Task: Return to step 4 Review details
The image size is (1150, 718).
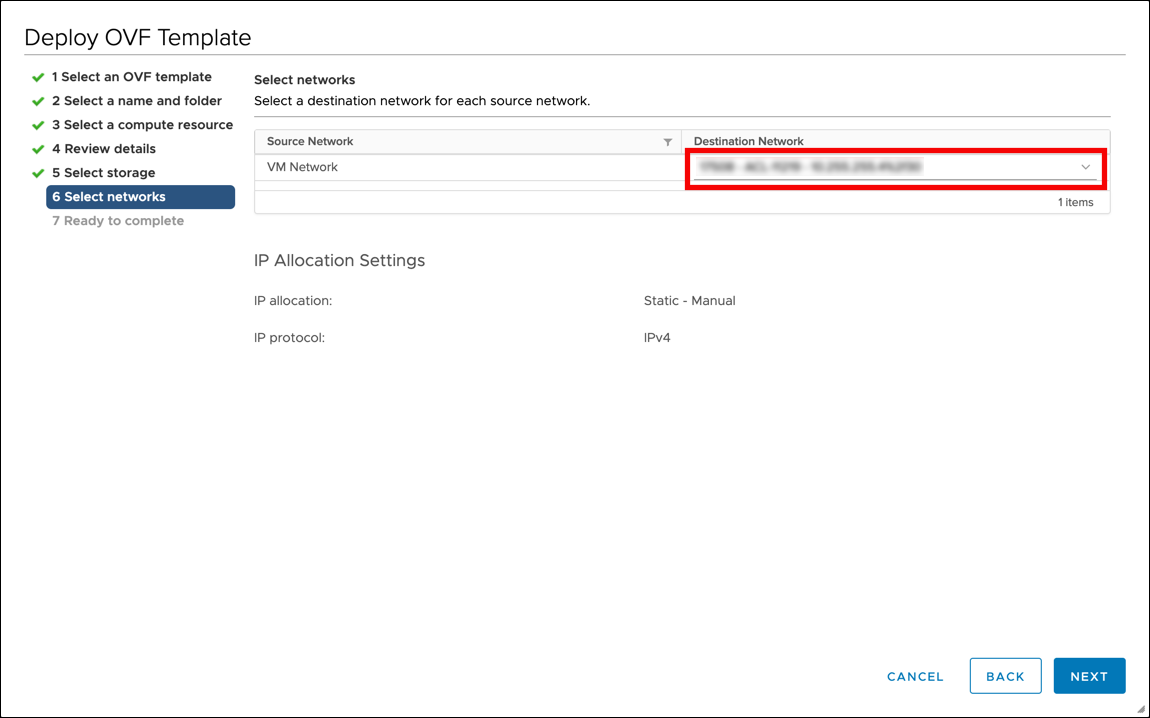Action: (104, 149)
